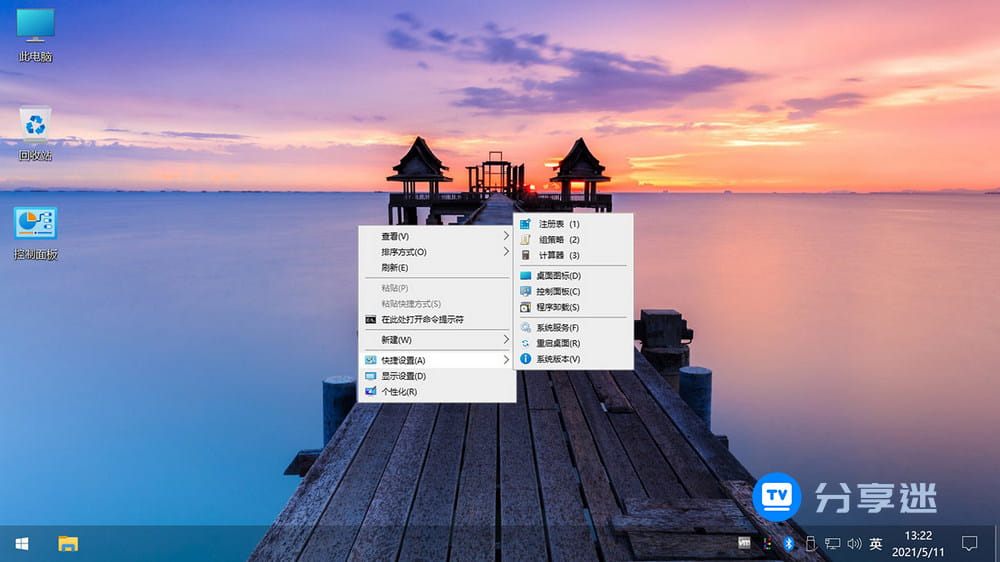The width and height of the screenshot is (1000, 562).
Task: Open File Explorer from the taskbar
Action: pyautogui.click(x=68, y=544)
